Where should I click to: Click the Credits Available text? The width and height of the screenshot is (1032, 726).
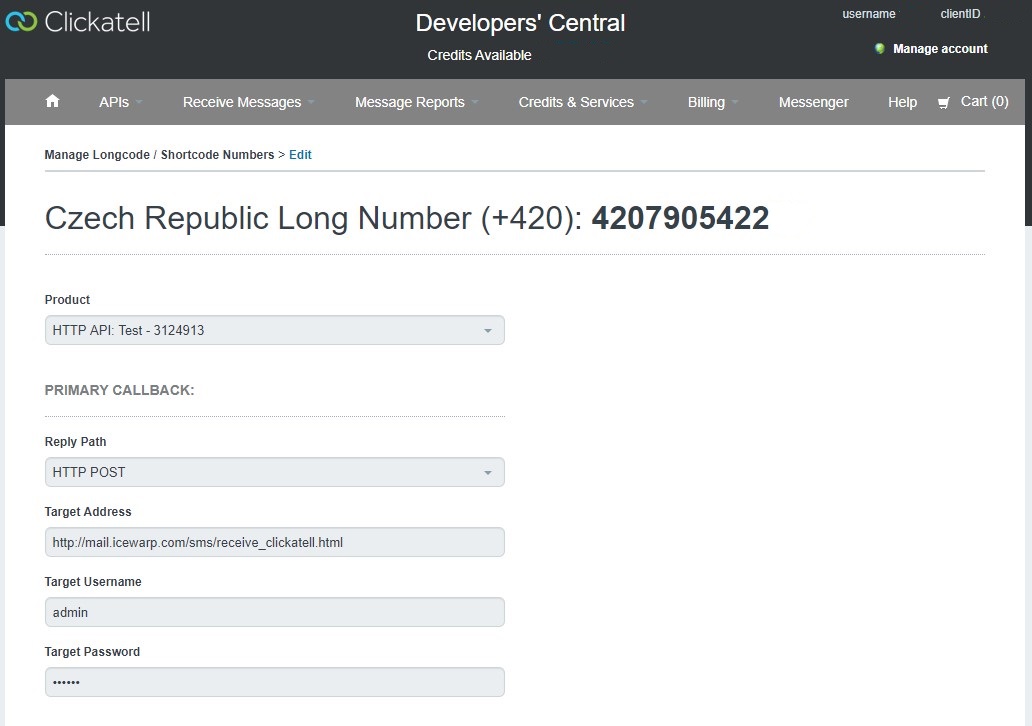(x=479, y=55)
